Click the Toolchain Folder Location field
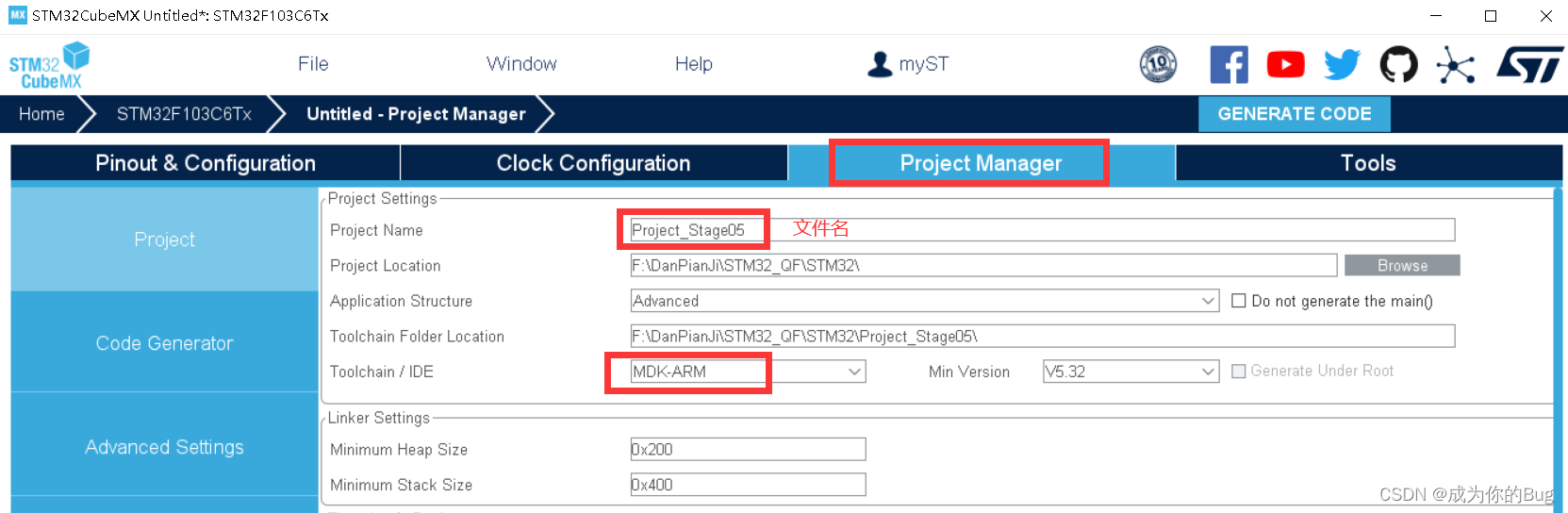 [1042, 337]
